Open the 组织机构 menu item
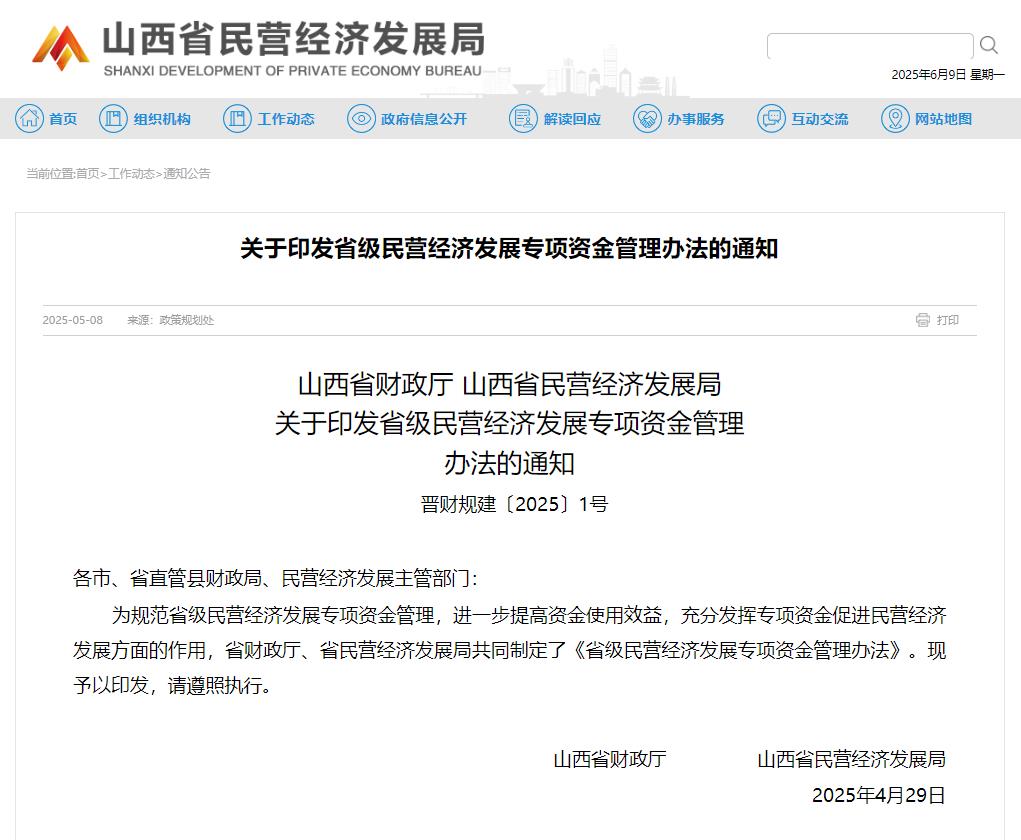Screen dimensions: 1021x840 tap(162, 119)
